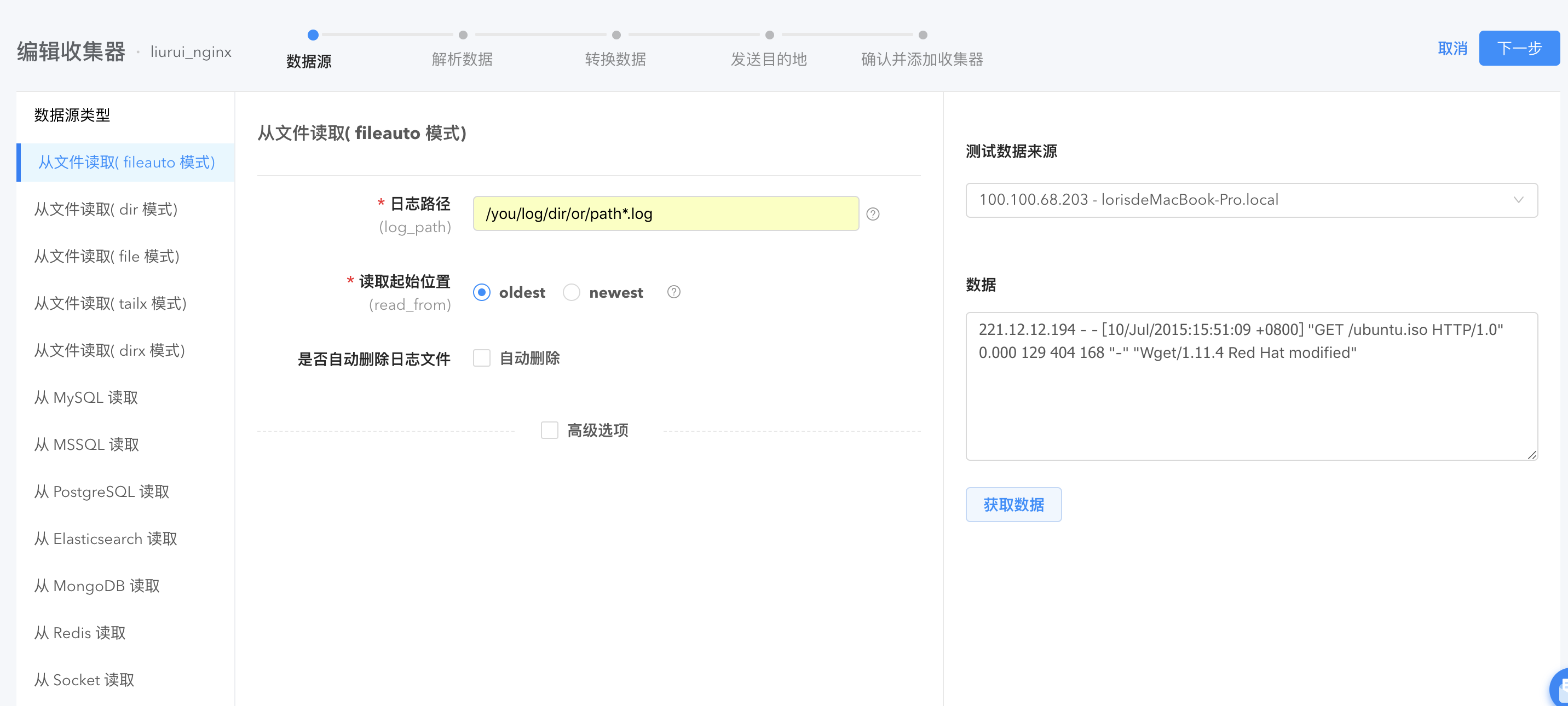This screenshot has width=1568, height=706.
Task: Click the 测试数据来源 heading
Action: click(1011, 151)
